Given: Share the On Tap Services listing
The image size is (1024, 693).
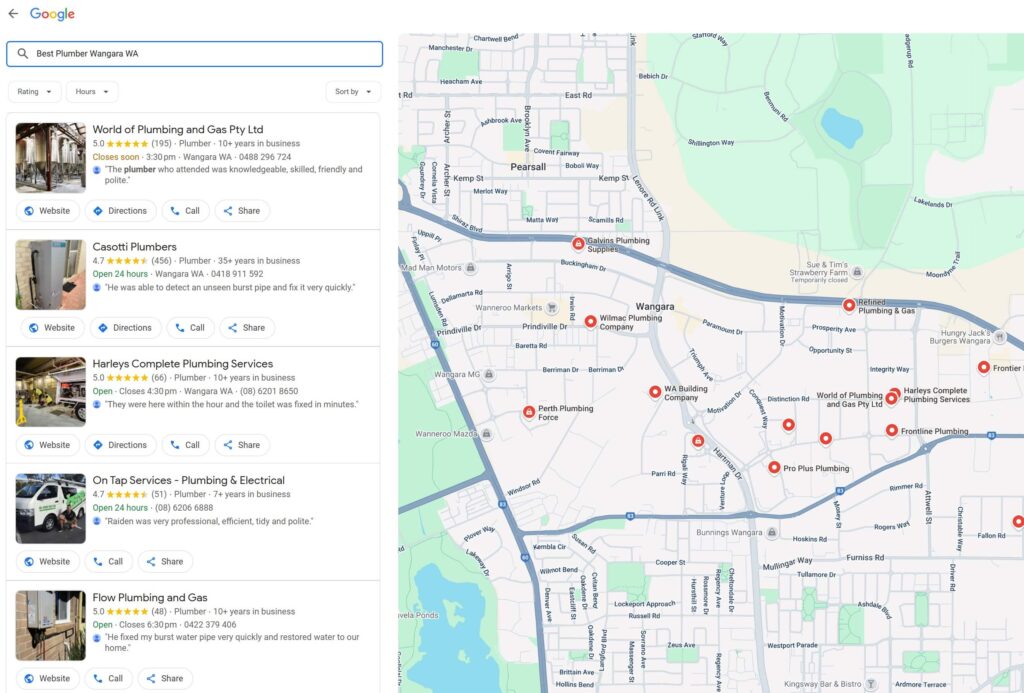Looking at the screenshot, I should [x=165, y=562].
